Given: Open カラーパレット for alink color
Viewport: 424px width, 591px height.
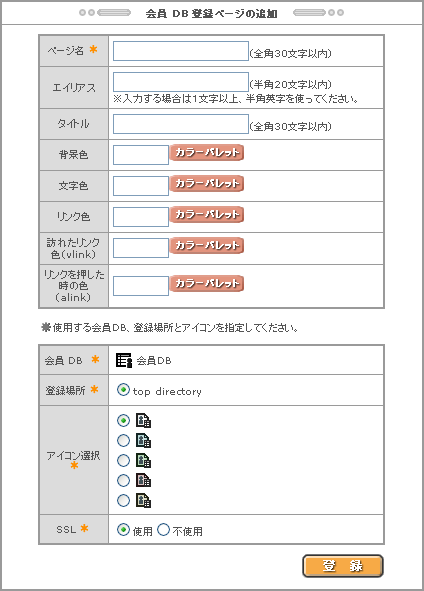Looking at the screenshot, I should click(x=207, y=283).
